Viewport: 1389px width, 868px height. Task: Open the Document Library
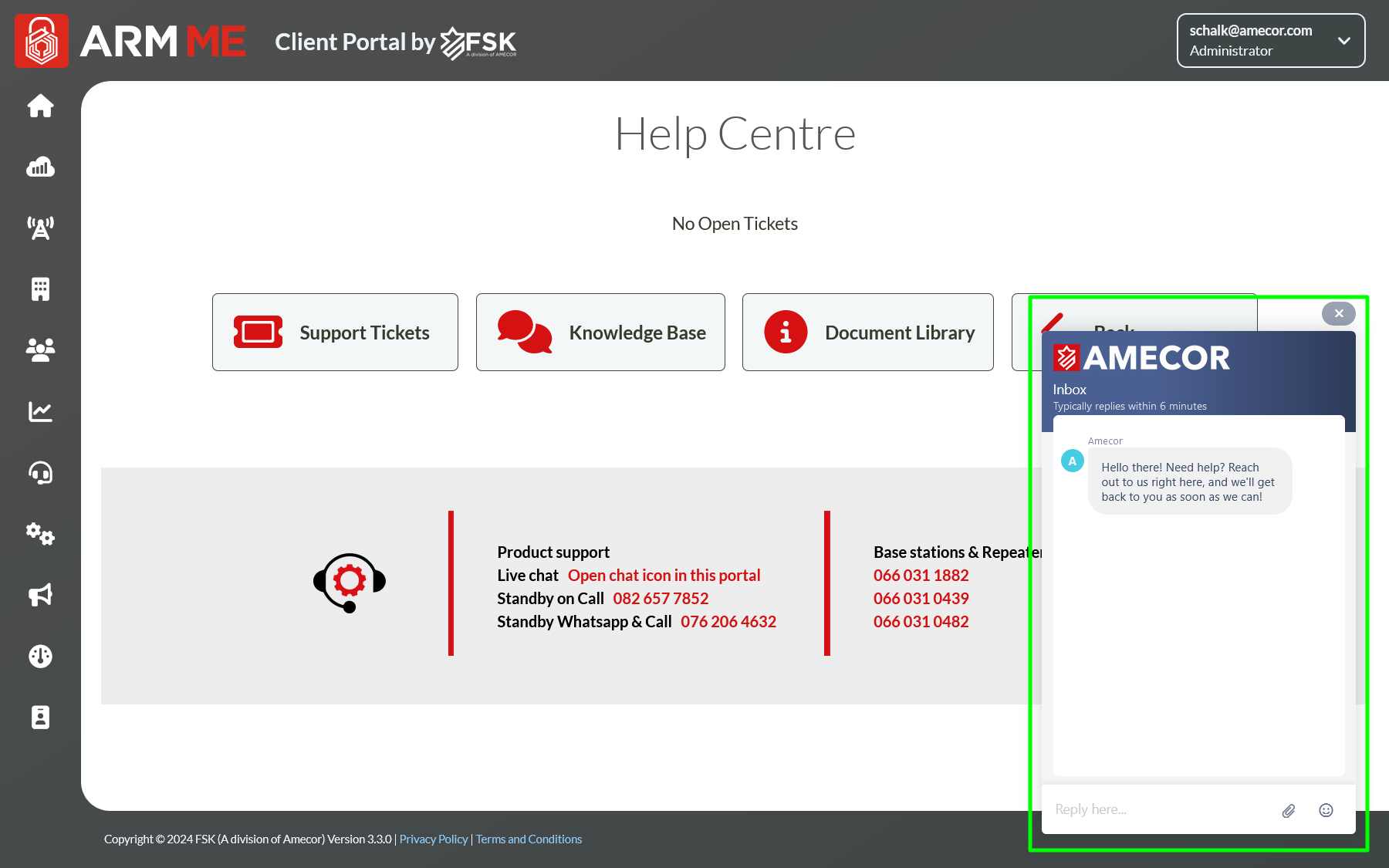click(867, 333)
